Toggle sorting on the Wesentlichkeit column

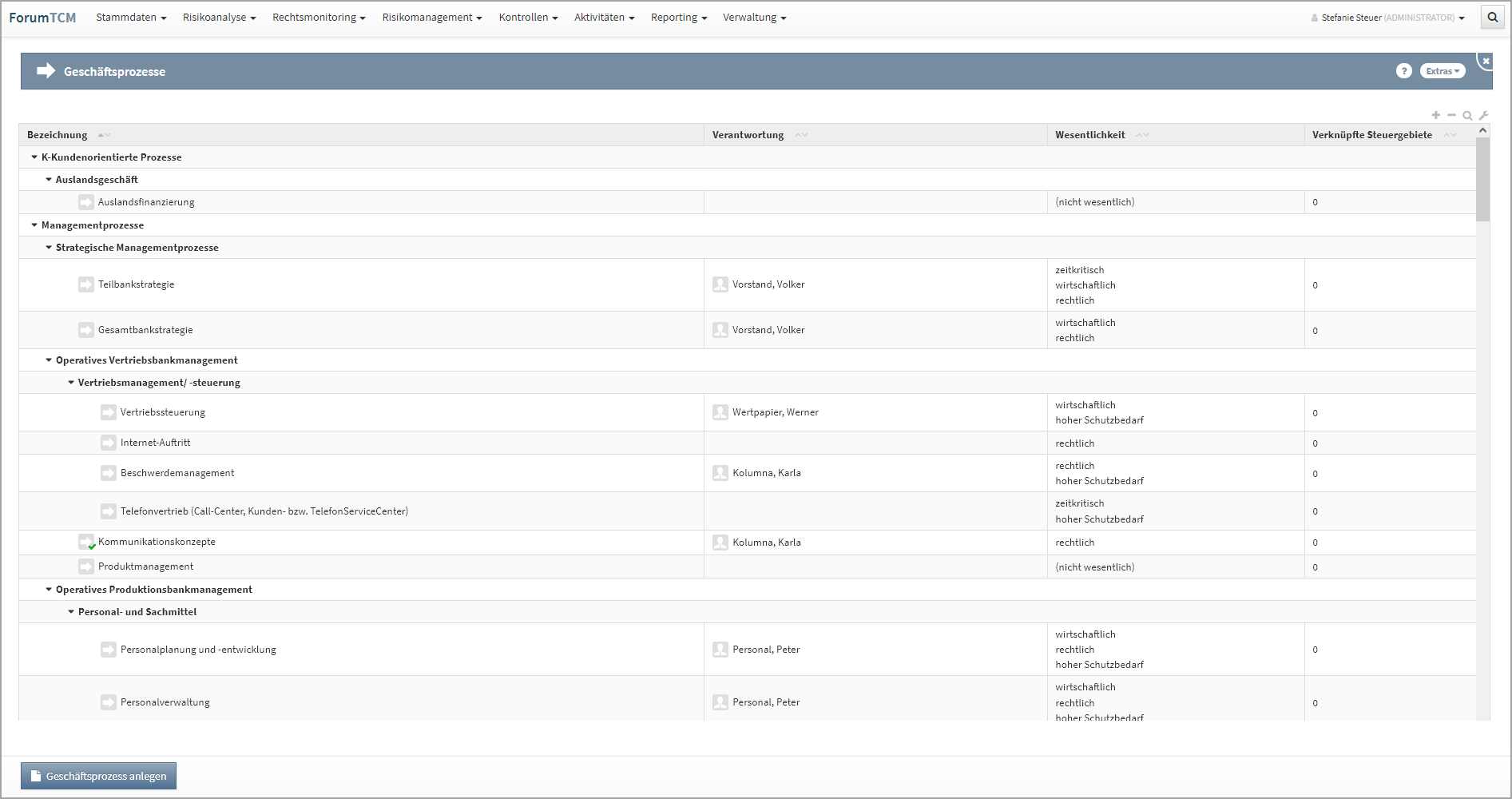pos(1141,134)
